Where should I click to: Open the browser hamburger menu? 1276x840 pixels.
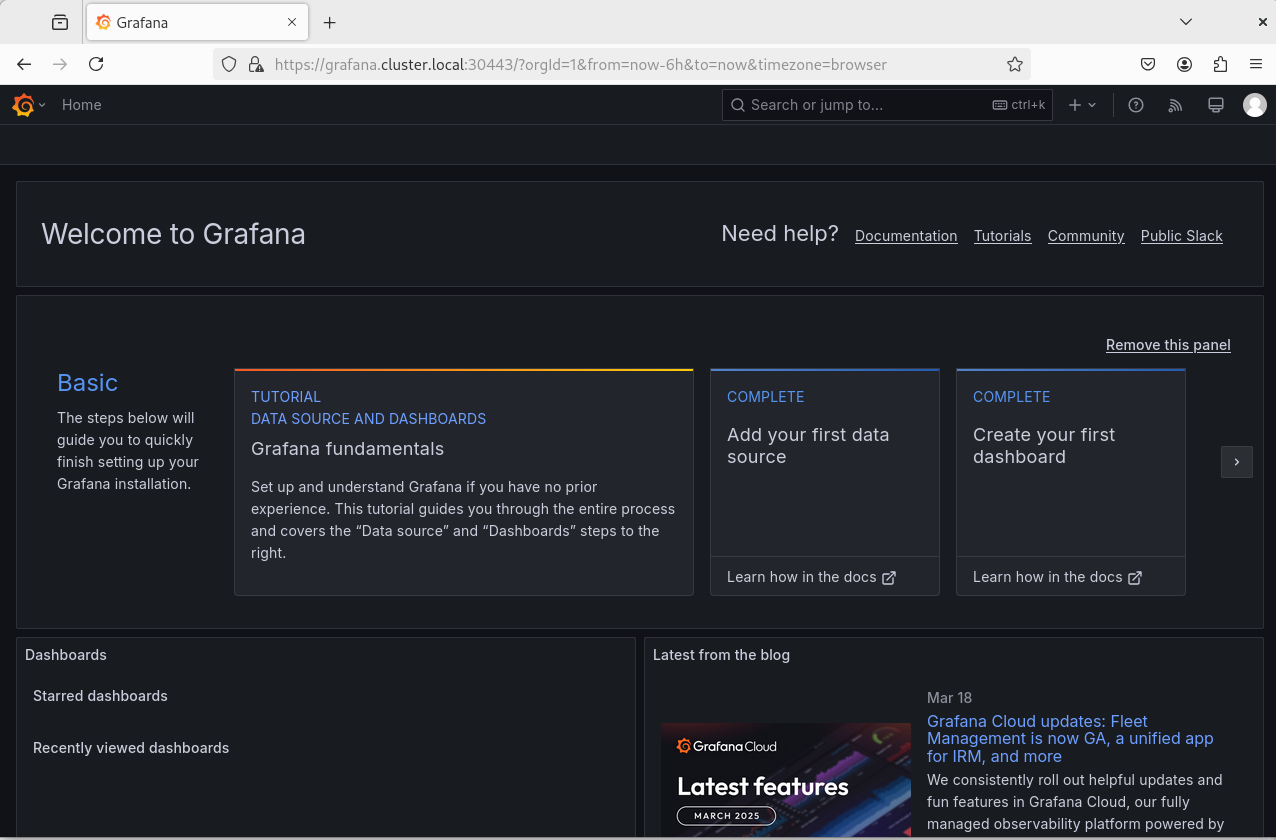tap(1255, 64)
